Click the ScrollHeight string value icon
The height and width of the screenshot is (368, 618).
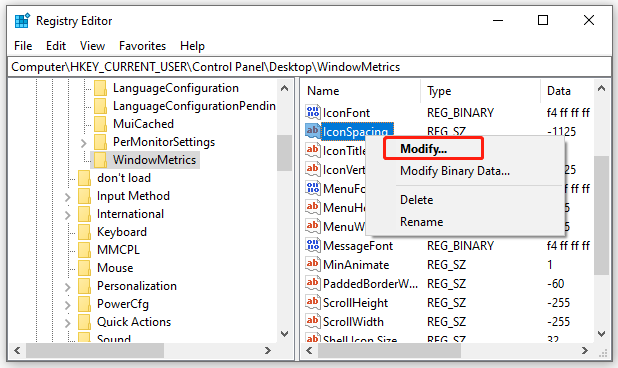(313, 302)
